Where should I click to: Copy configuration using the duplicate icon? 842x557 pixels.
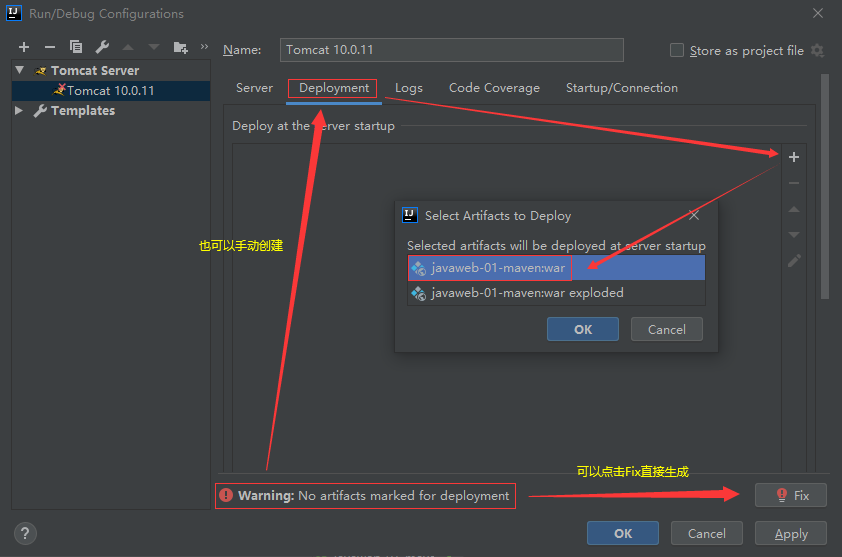(x=76, y=47)
